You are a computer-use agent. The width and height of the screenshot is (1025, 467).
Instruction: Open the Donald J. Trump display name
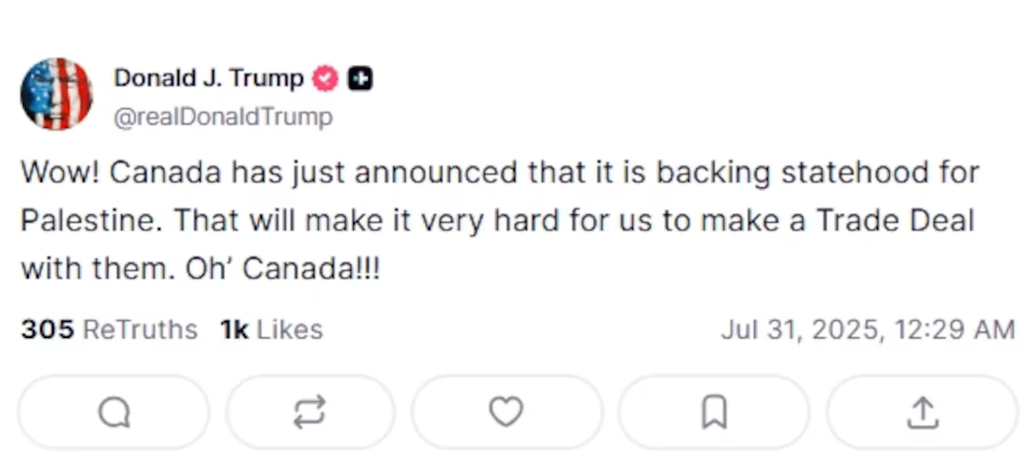point(208,78)
